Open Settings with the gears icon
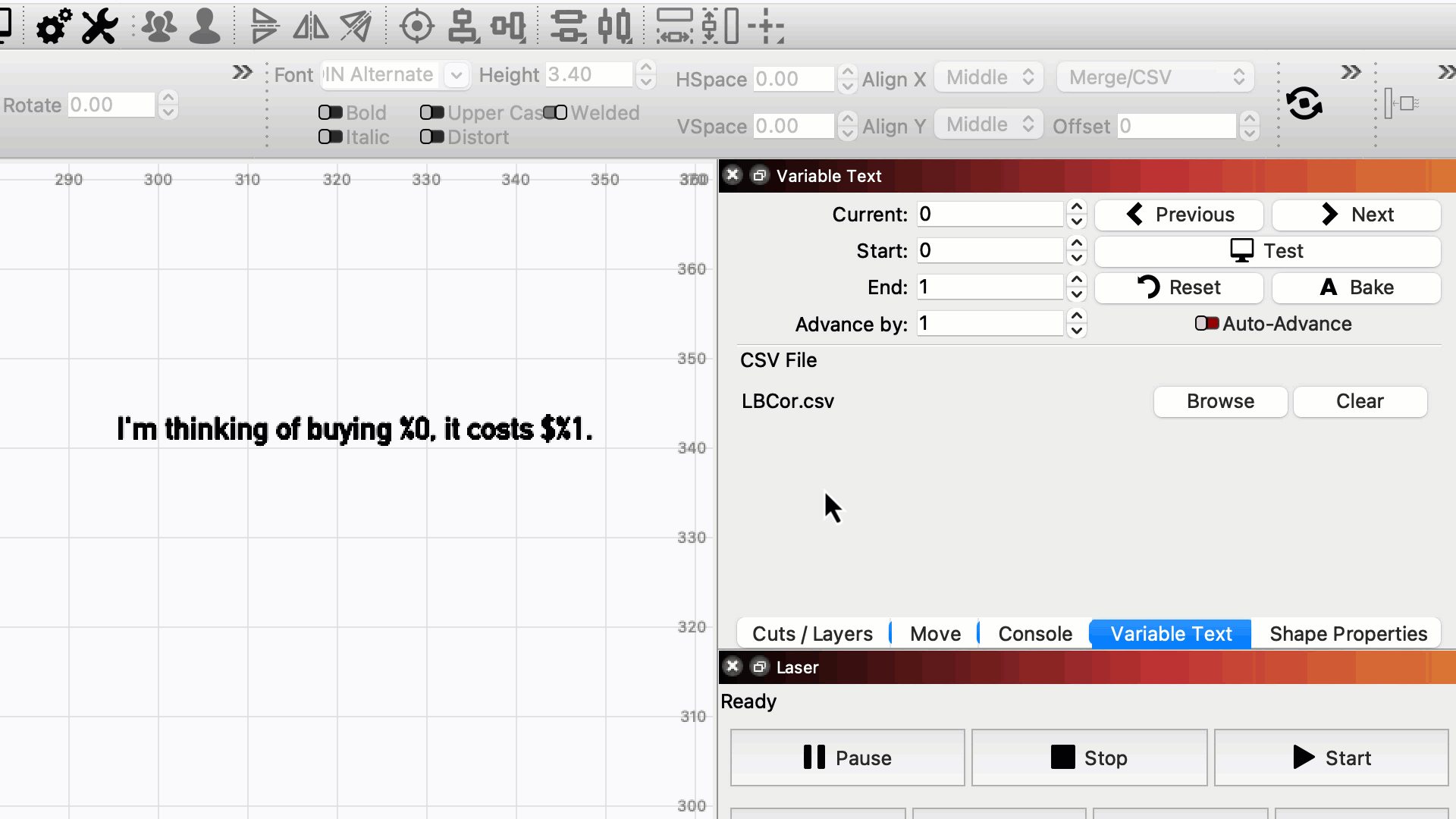The image size is (1456, 819). tap(54, 27)
